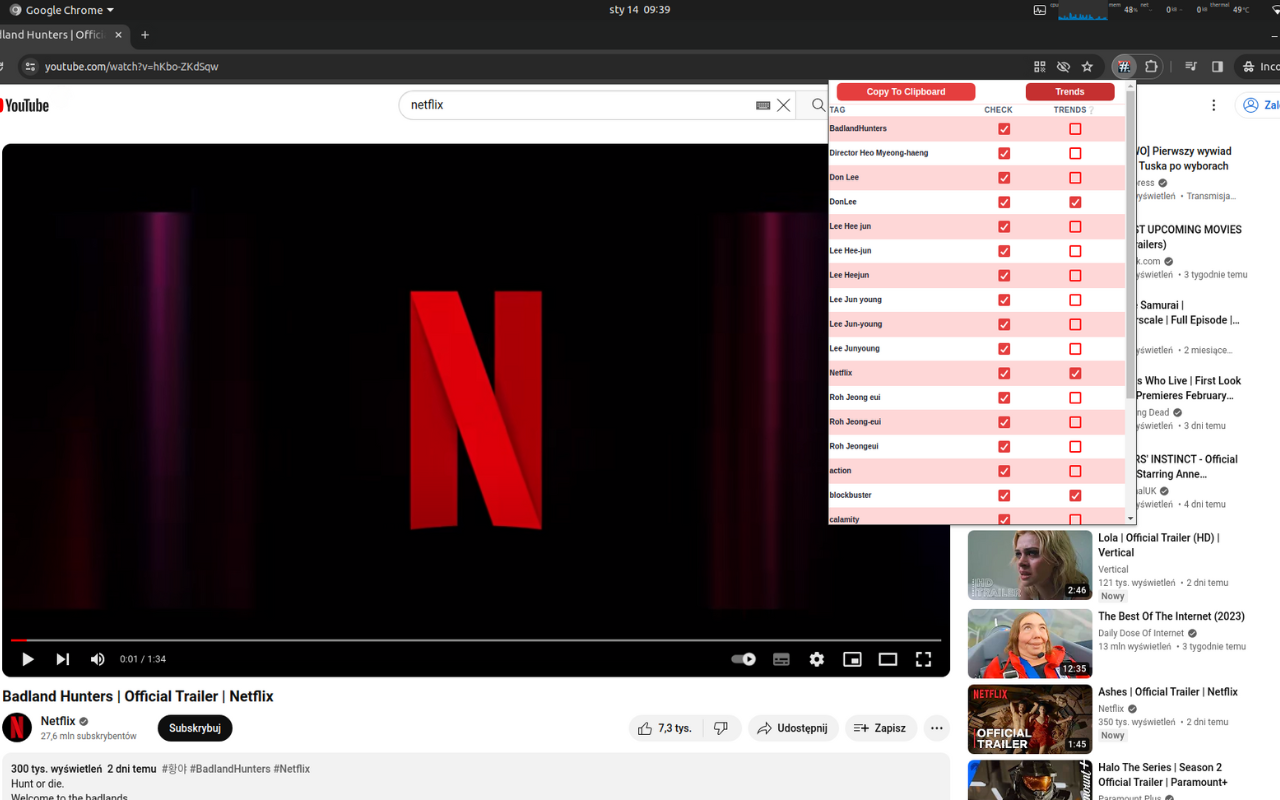Open the hashtag extension icon in toolbar
This screenshot has width=1280, height=800.
[x=1124, y=67]
